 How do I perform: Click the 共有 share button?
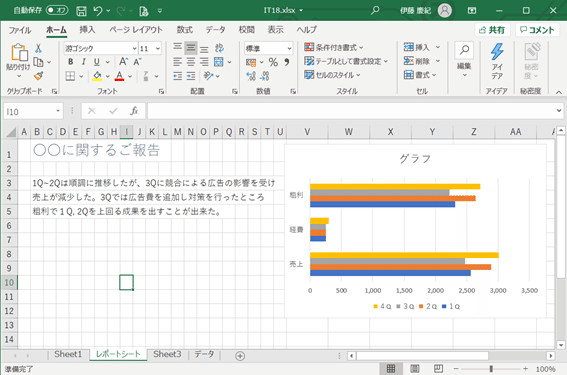pos(492,30)
